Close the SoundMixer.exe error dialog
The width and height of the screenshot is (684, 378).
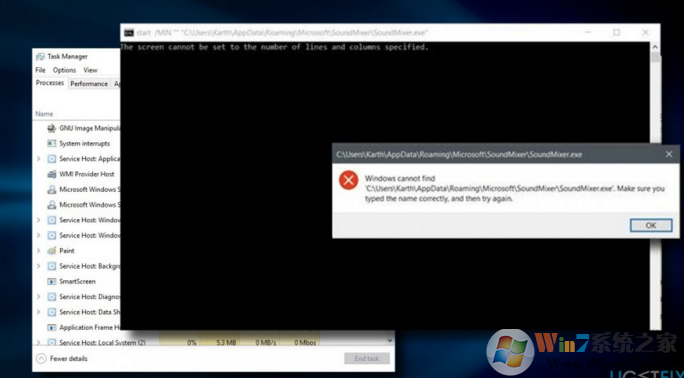pos(669,154)
